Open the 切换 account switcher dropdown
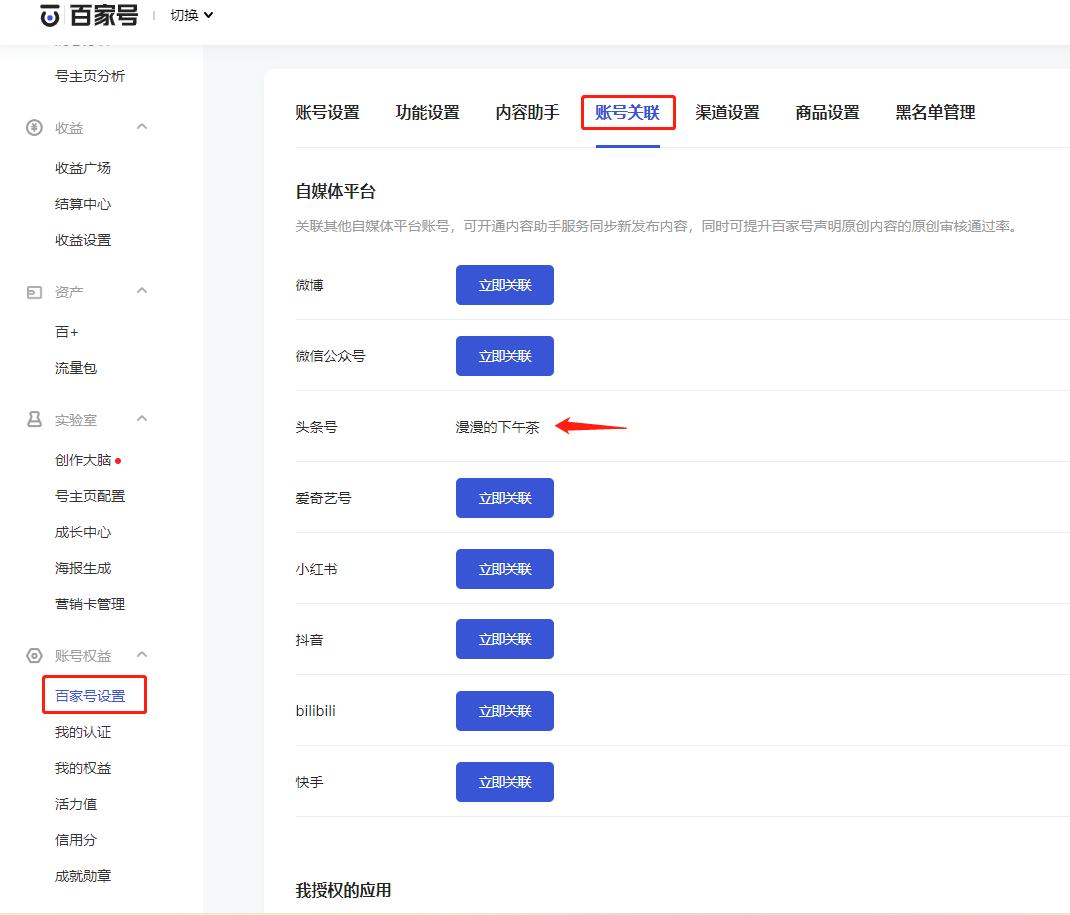 (x=188, y=14)
